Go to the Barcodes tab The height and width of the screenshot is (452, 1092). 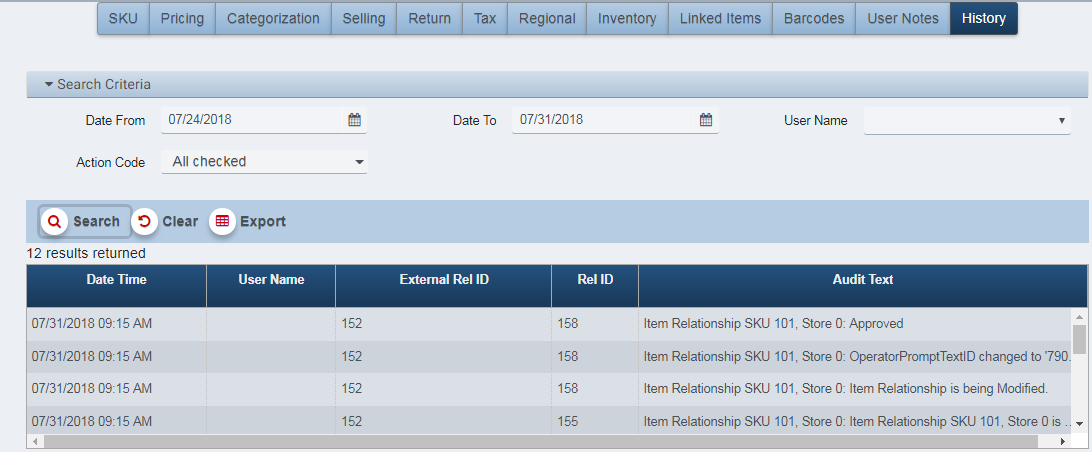pos(813,18)
